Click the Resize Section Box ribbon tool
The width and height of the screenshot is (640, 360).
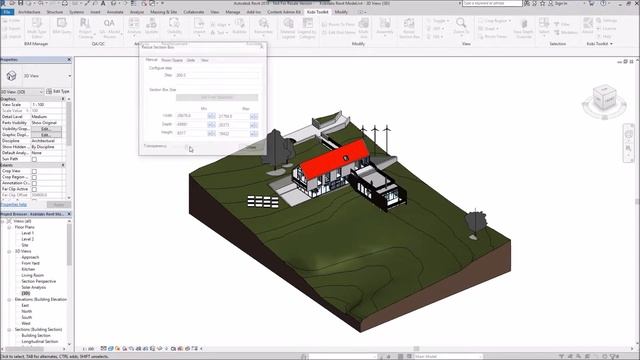[409, 28]
